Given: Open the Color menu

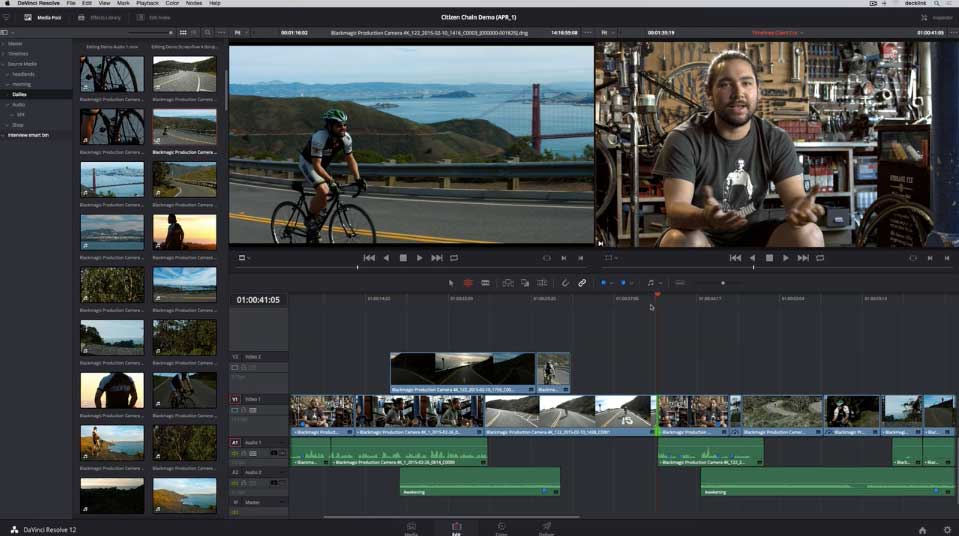Looking at the screenshot, I should (172, 3).
